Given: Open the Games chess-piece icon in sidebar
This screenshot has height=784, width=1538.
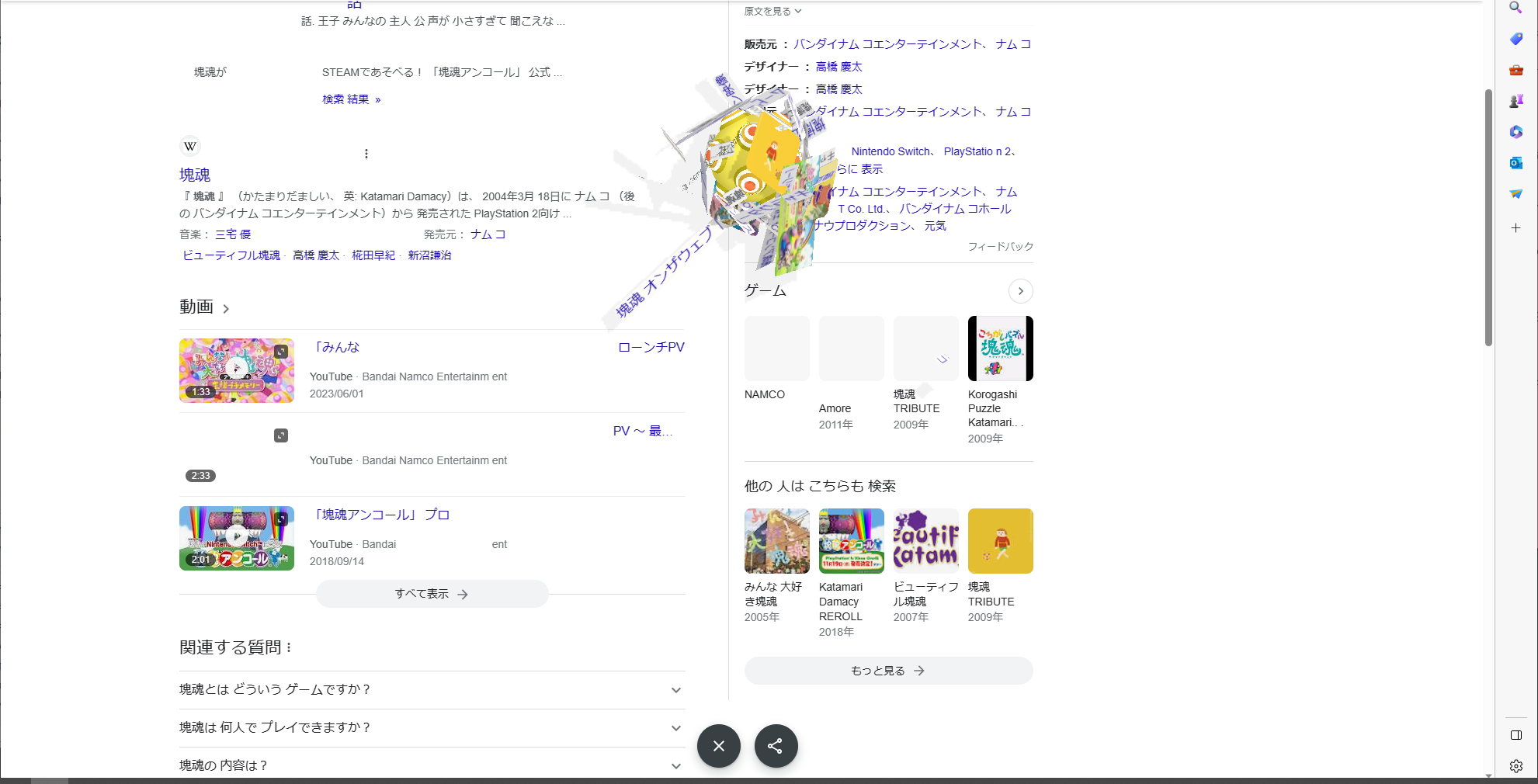Looking at the screenshot, I should pyautogui.click(x=1515, y=101).
